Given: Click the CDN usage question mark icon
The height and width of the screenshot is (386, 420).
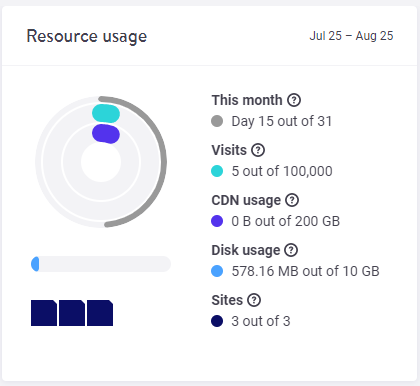Looking at the screenshot, I should click(x=292, y=200).
